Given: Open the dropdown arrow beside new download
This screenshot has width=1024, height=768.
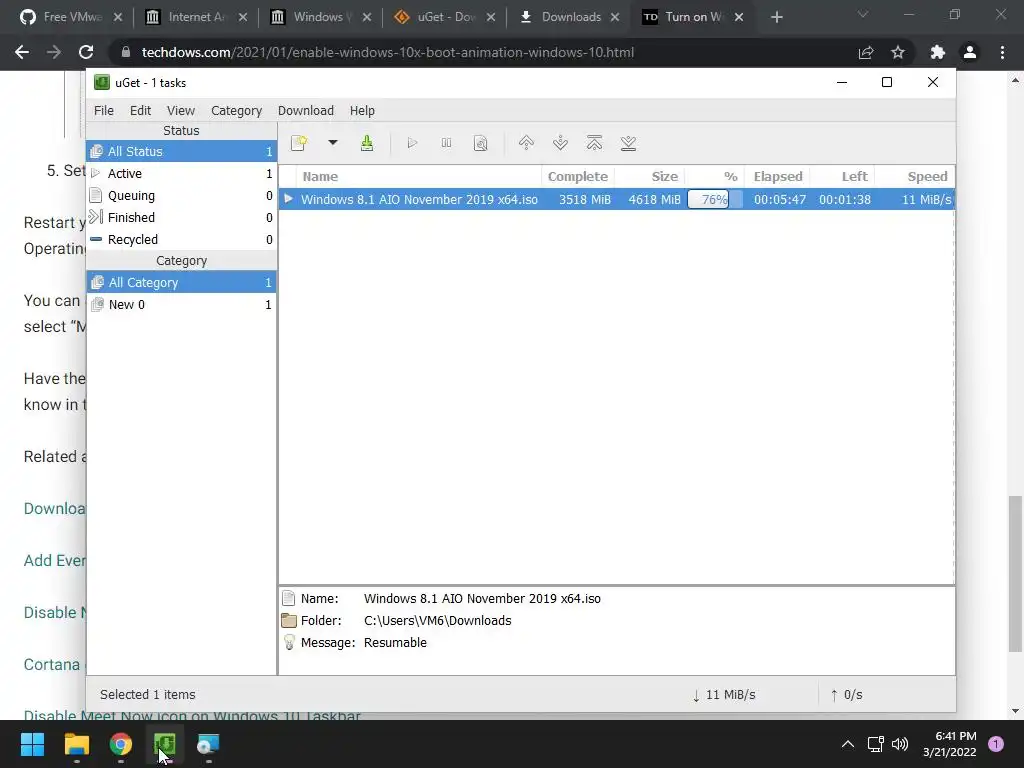Looking at the screenshot, I should [332, 142].
